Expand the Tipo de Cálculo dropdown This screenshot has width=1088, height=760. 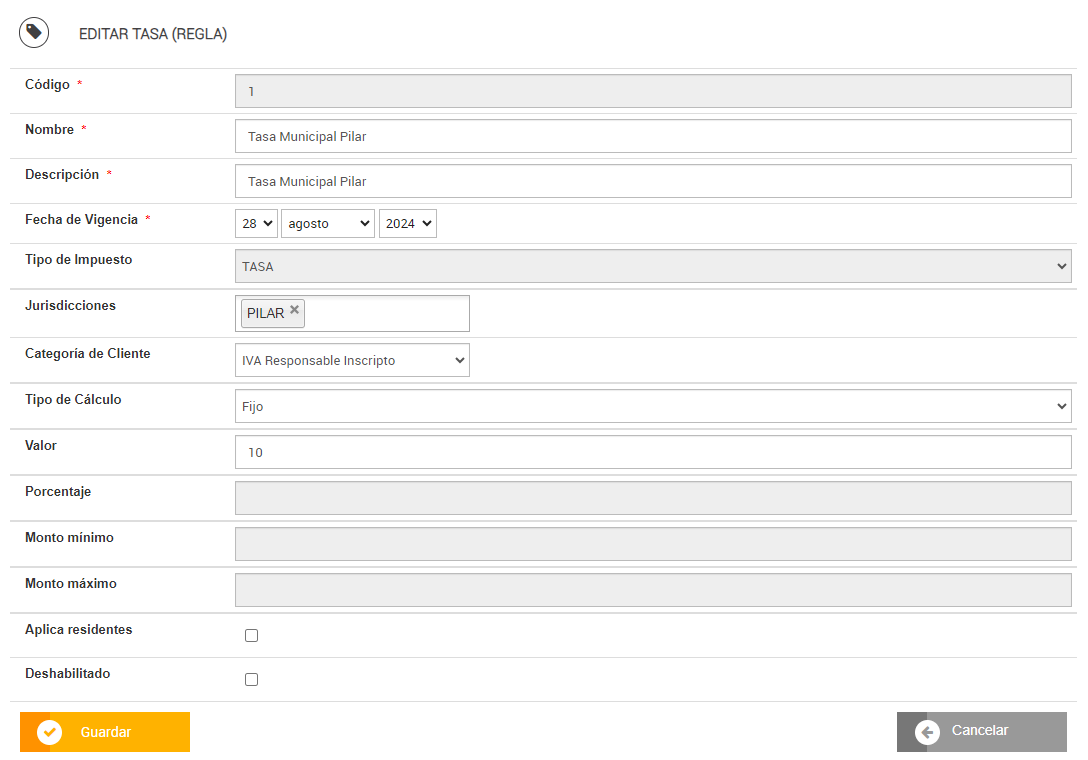click(x=652, y=407)
